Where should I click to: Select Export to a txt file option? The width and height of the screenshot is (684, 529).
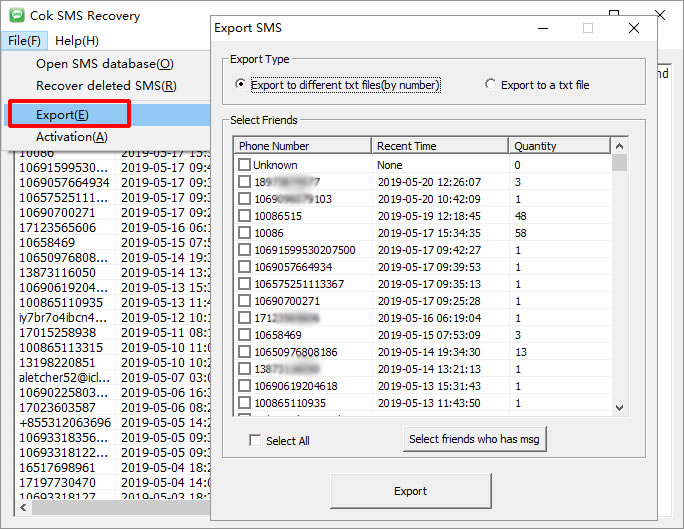click(x=490, y=85)
